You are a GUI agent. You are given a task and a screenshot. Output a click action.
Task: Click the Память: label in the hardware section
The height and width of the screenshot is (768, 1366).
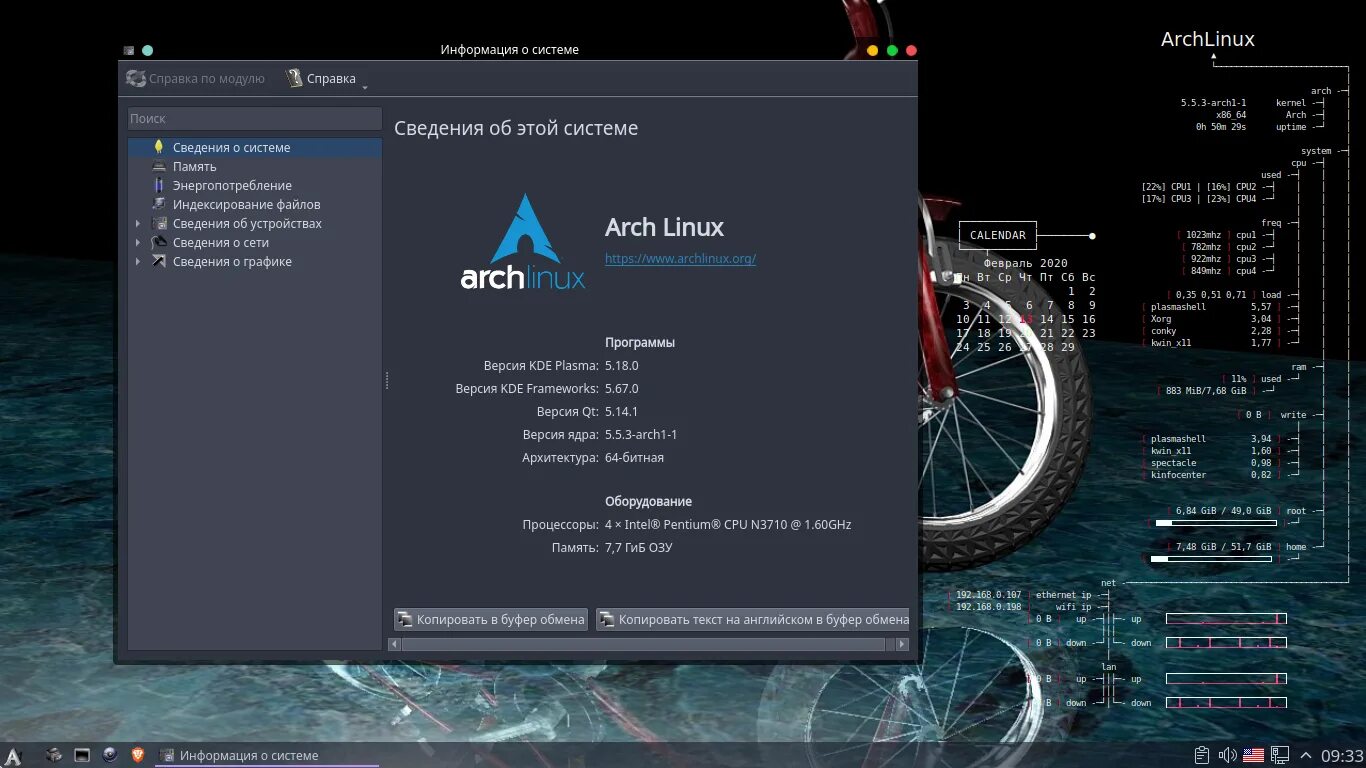(x=575, y=547)
